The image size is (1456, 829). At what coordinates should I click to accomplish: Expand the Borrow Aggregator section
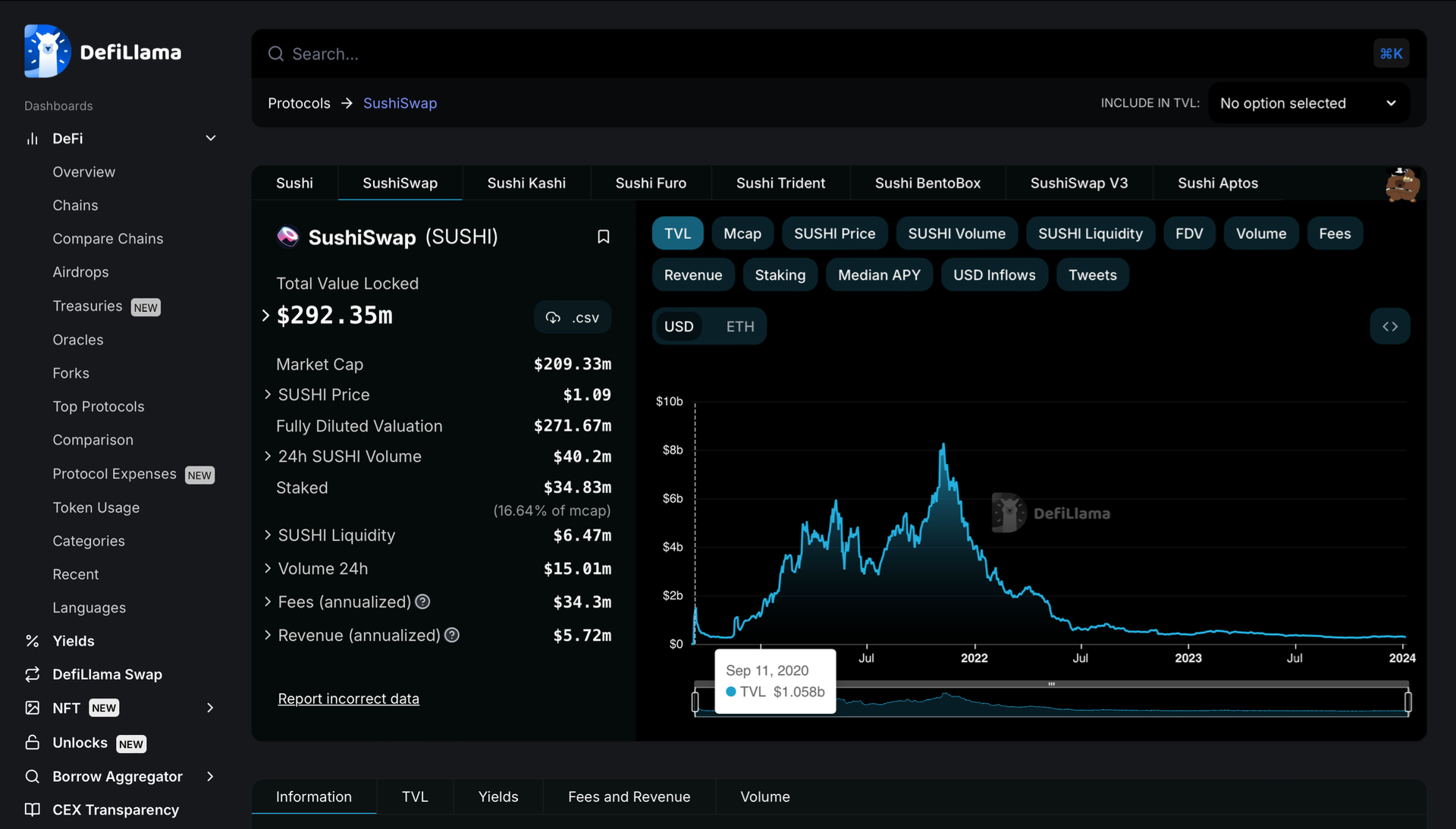tap(211, 777)
